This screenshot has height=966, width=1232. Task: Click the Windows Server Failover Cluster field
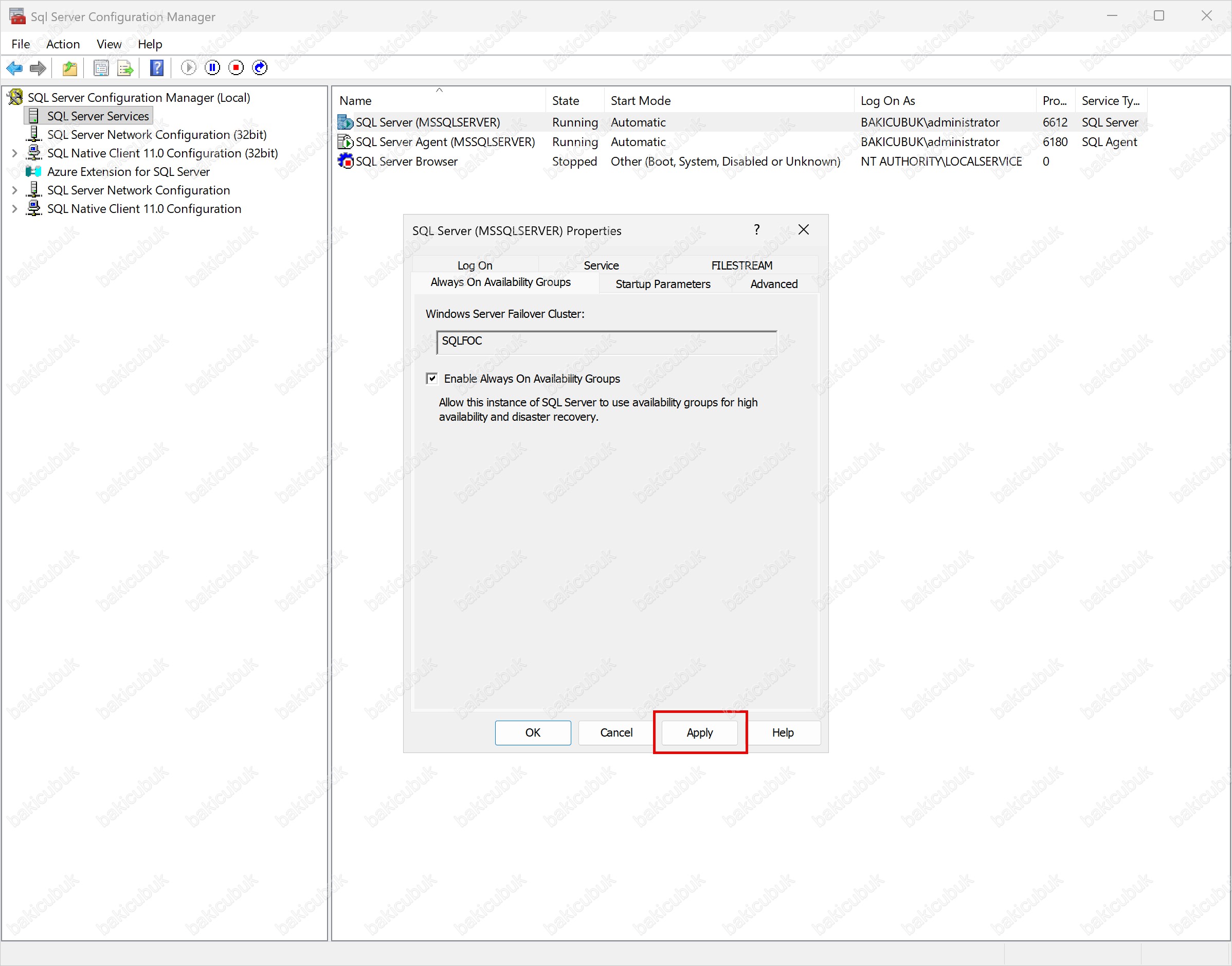(606, 342)
